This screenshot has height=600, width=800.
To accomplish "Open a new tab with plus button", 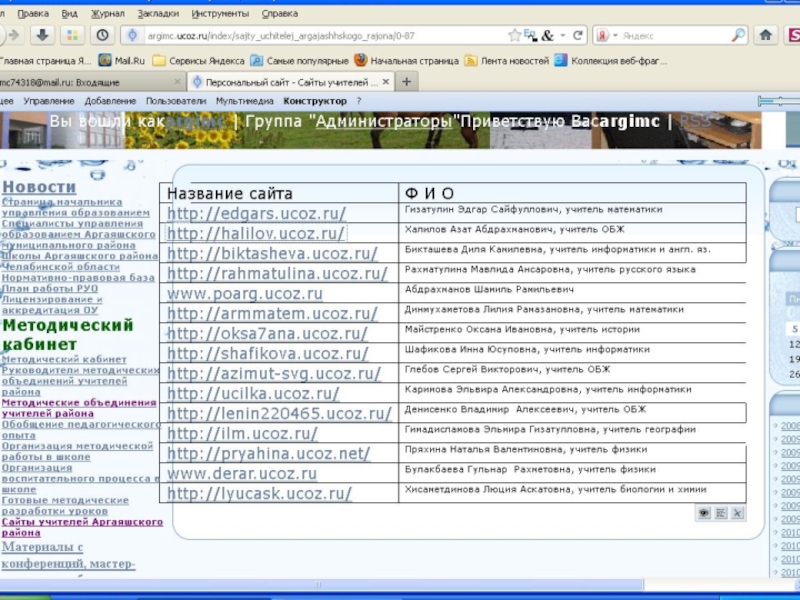I will [x=407, y=82].
